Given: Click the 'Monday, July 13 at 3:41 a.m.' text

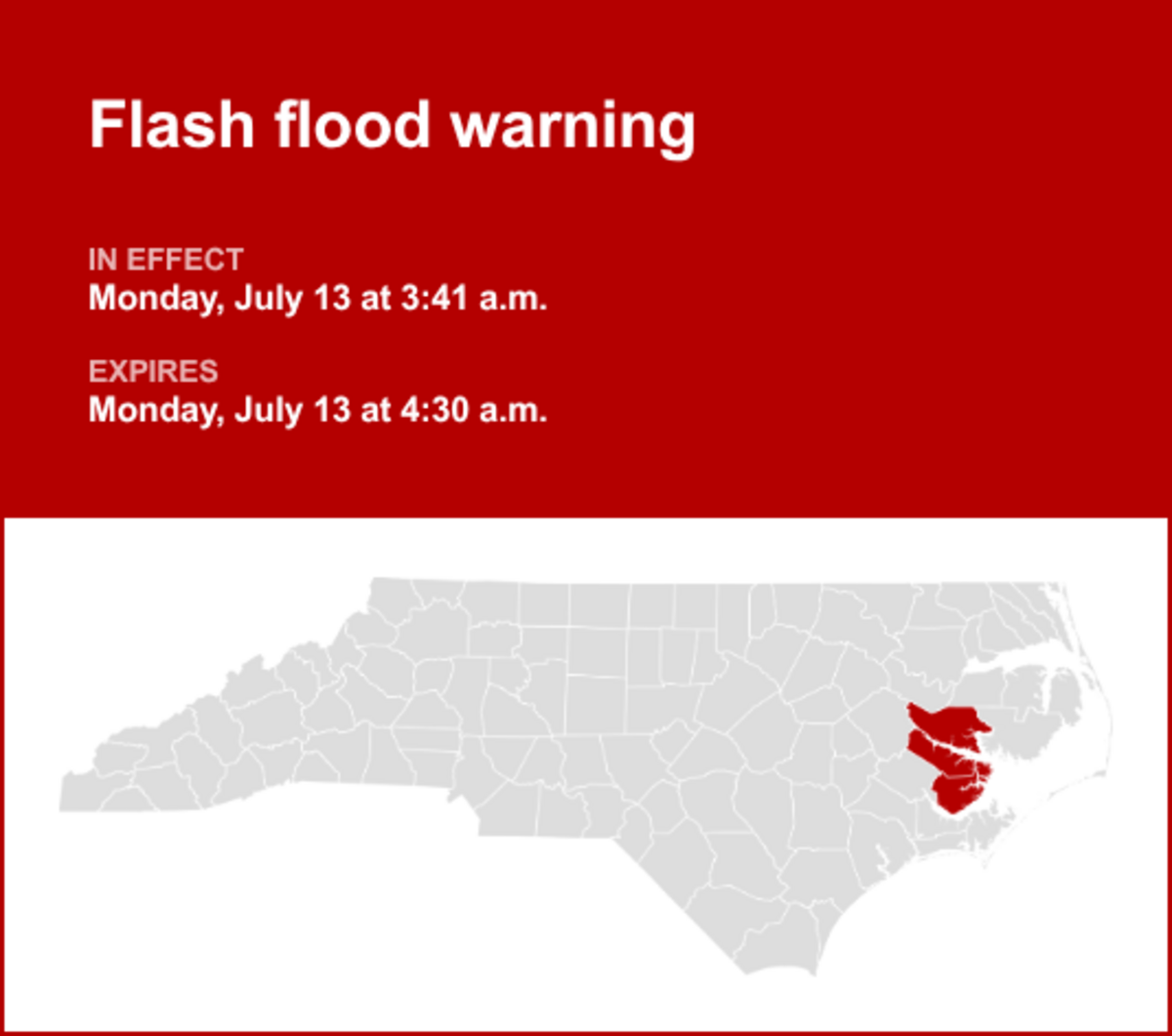Looking at the screenshot, I should click(317, 298).
